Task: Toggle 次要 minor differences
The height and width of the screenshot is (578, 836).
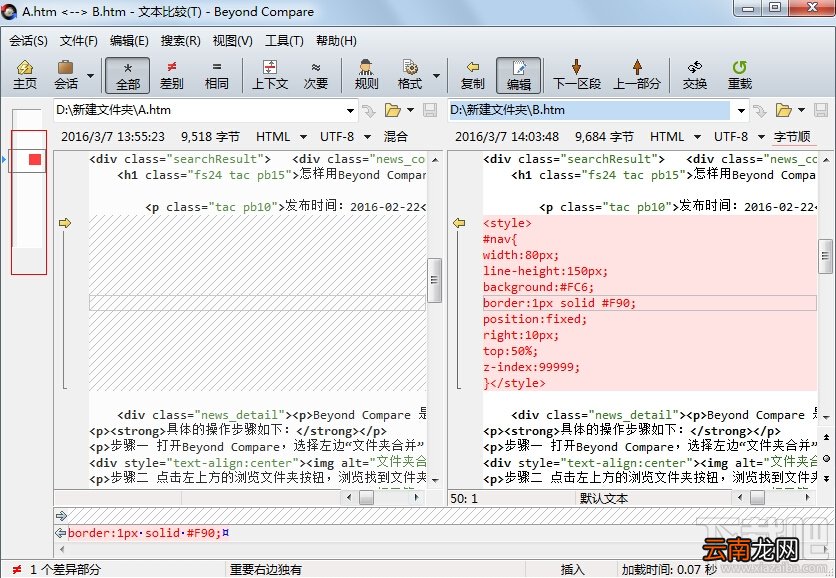Action: click(316, 75)
